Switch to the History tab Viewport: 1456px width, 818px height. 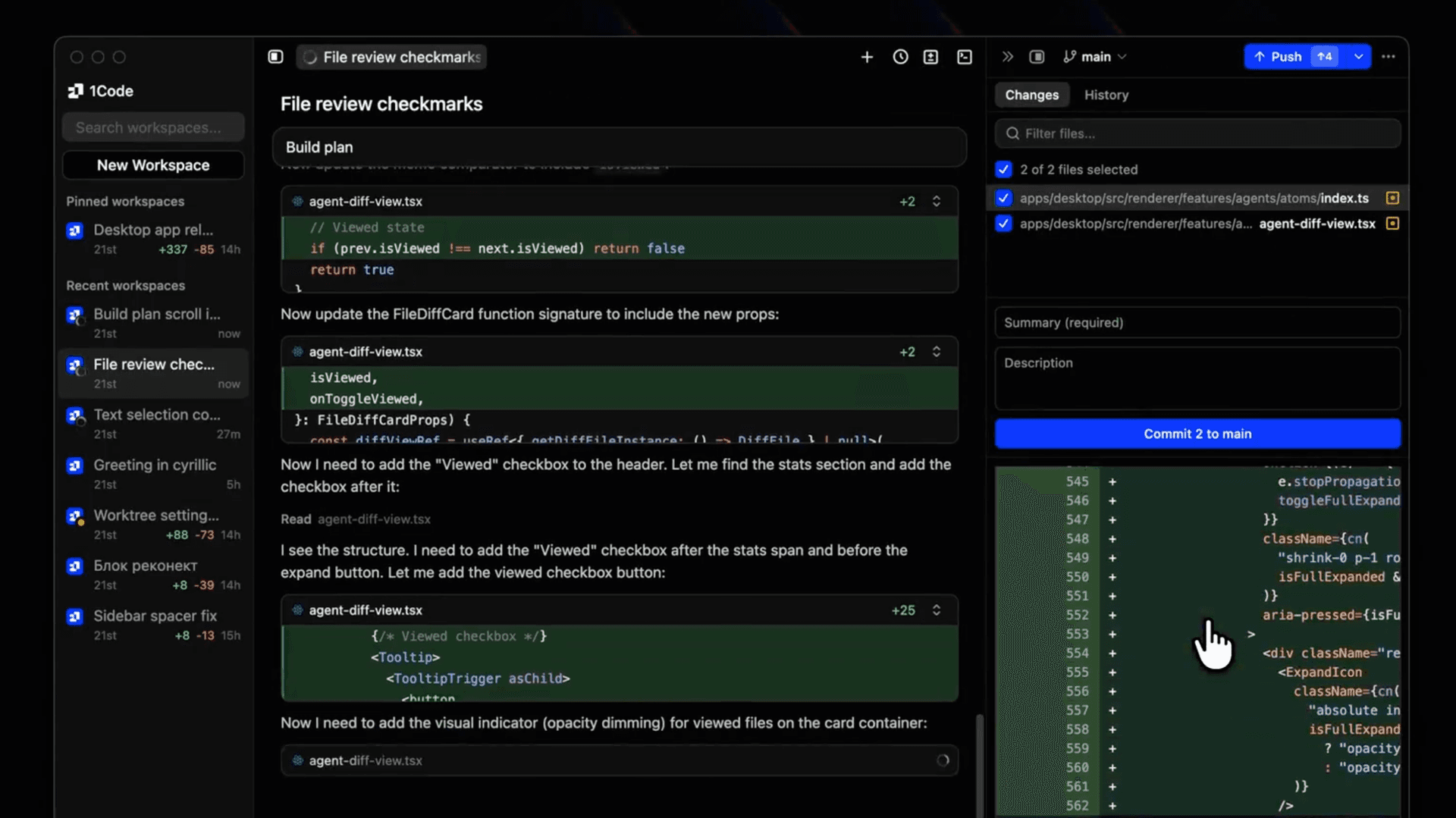[1106, 95]
